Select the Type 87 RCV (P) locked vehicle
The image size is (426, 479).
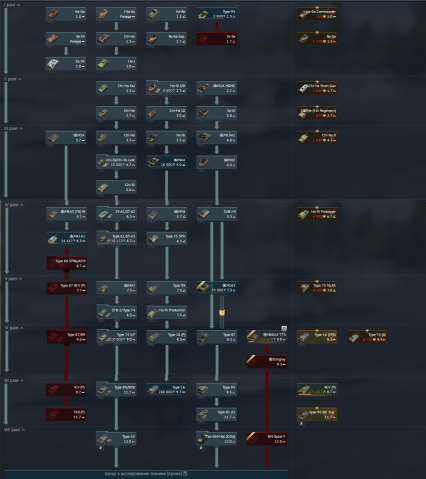click(x=66, y=288)
